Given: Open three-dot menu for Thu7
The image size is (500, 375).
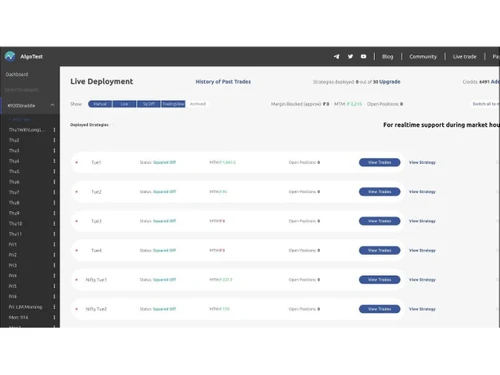Looking at the screenshot, I should [54, 192].
